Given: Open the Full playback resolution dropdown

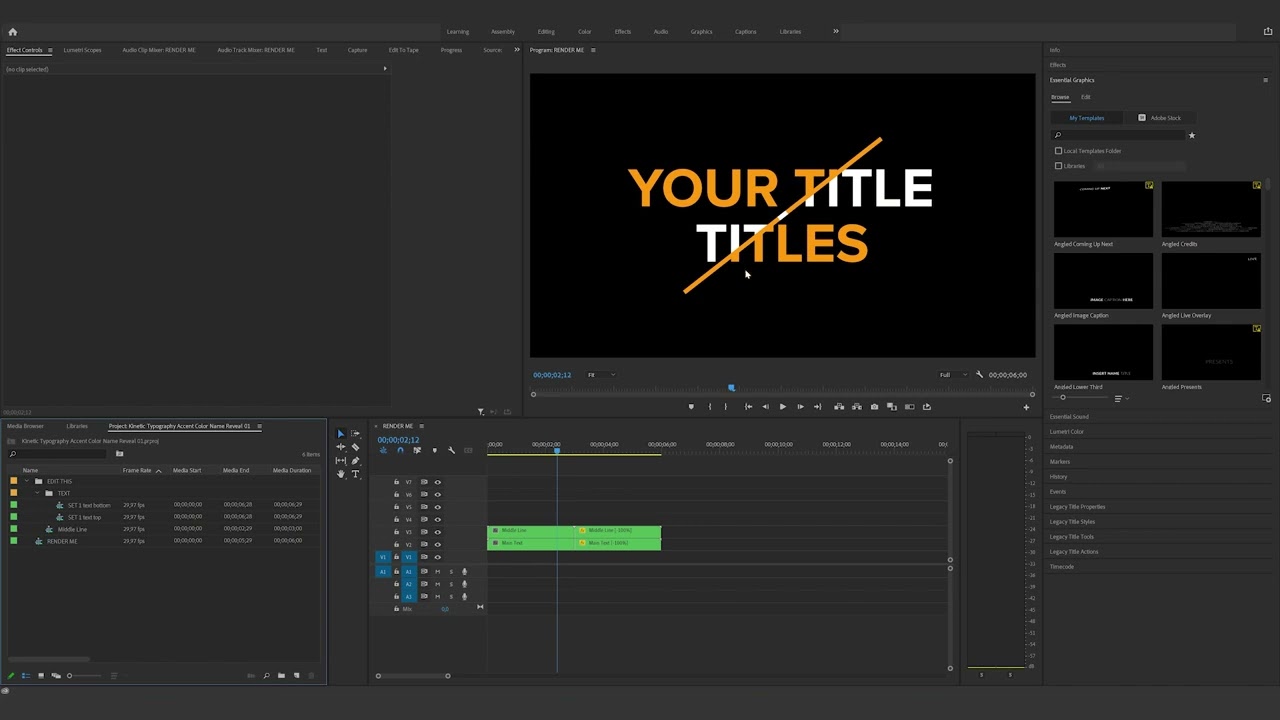Looking at the screenshot, I should tap(951, 375).
